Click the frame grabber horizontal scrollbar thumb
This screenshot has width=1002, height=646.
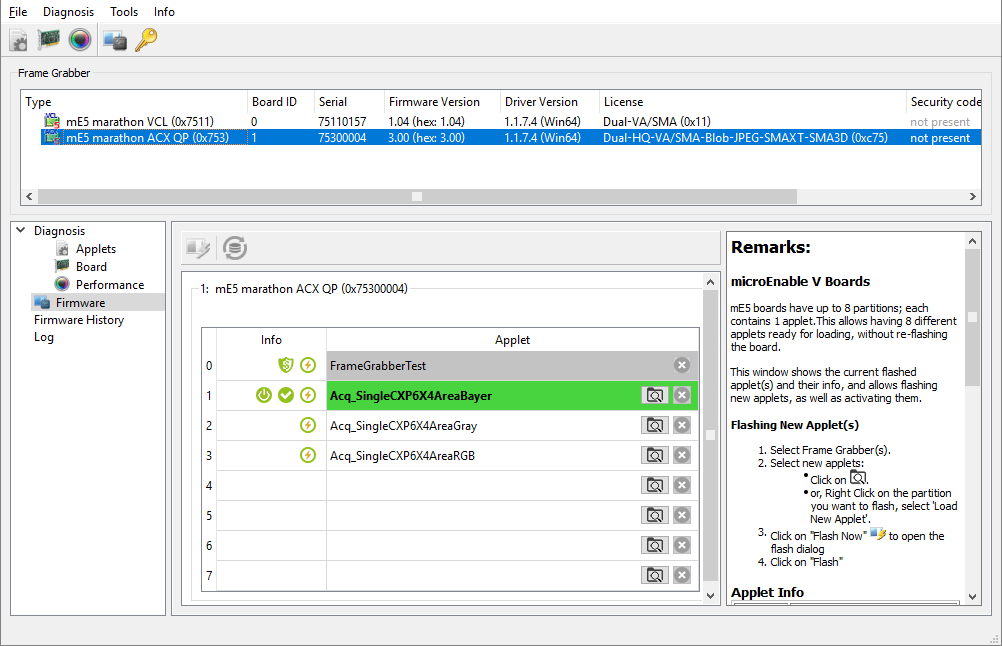[x=417, y=197]
